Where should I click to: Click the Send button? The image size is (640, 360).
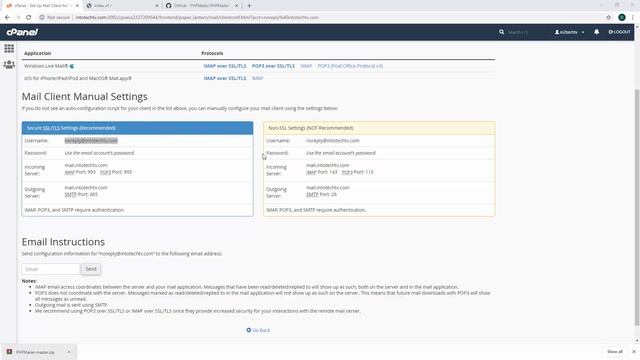[x=91, y=269]
